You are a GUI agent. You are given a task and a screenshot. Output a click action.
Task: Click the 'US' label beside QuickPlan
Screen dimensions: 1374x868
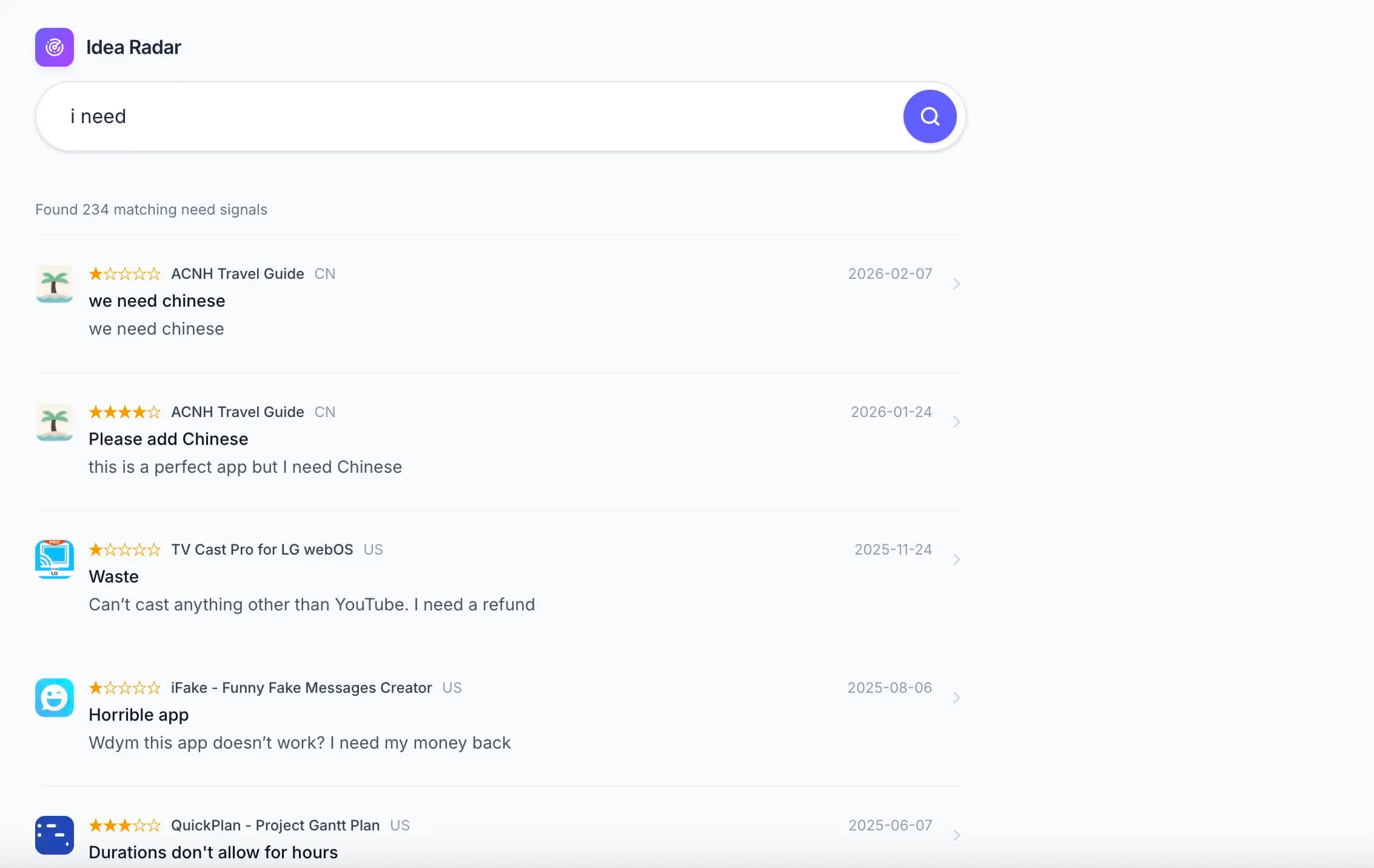coord(400,826)
